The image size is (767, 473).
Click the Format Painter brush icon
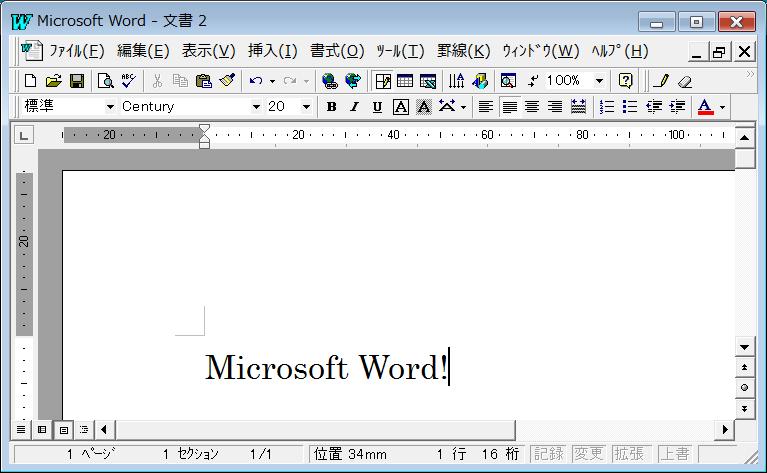[226, 81]
